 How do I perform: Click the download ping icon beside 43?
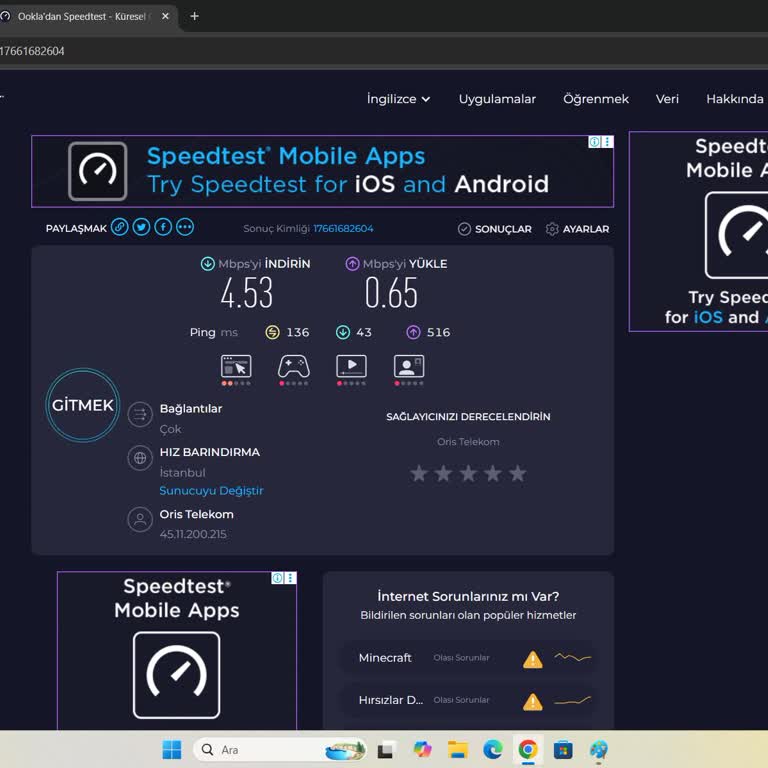pos(343,332)
